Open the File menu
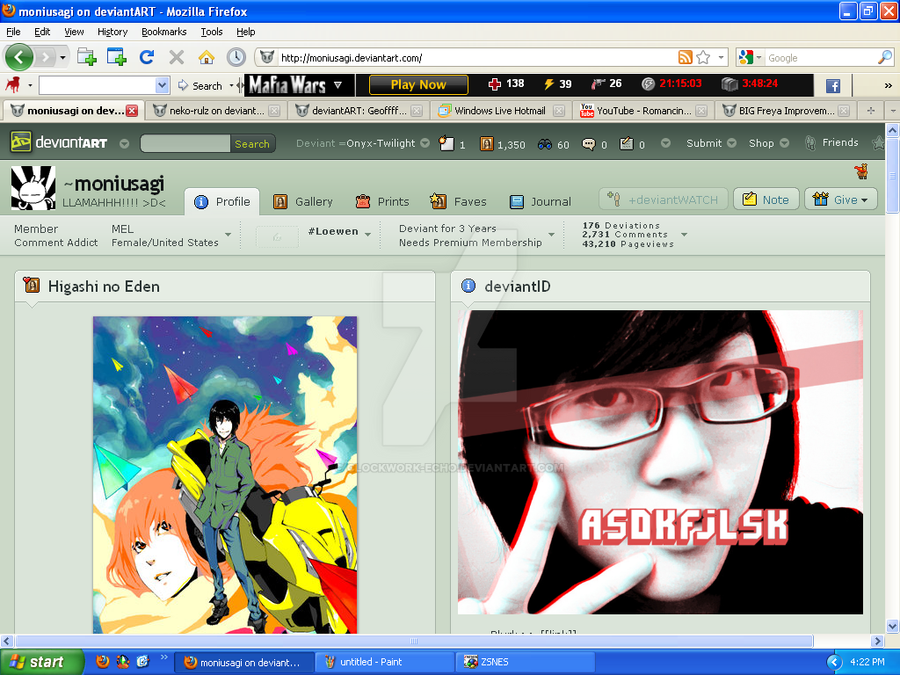Screen dimensions: 900x675 [13, 32]
